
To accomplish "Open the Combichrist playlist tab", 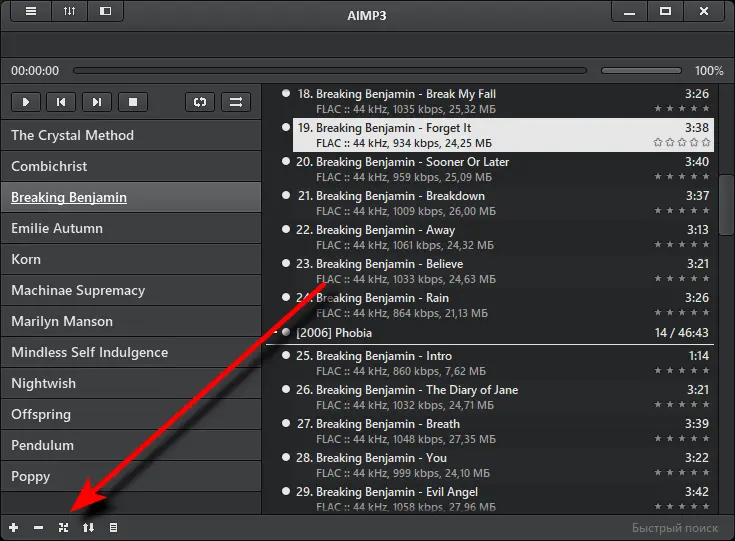I will [x=131, y=166].
